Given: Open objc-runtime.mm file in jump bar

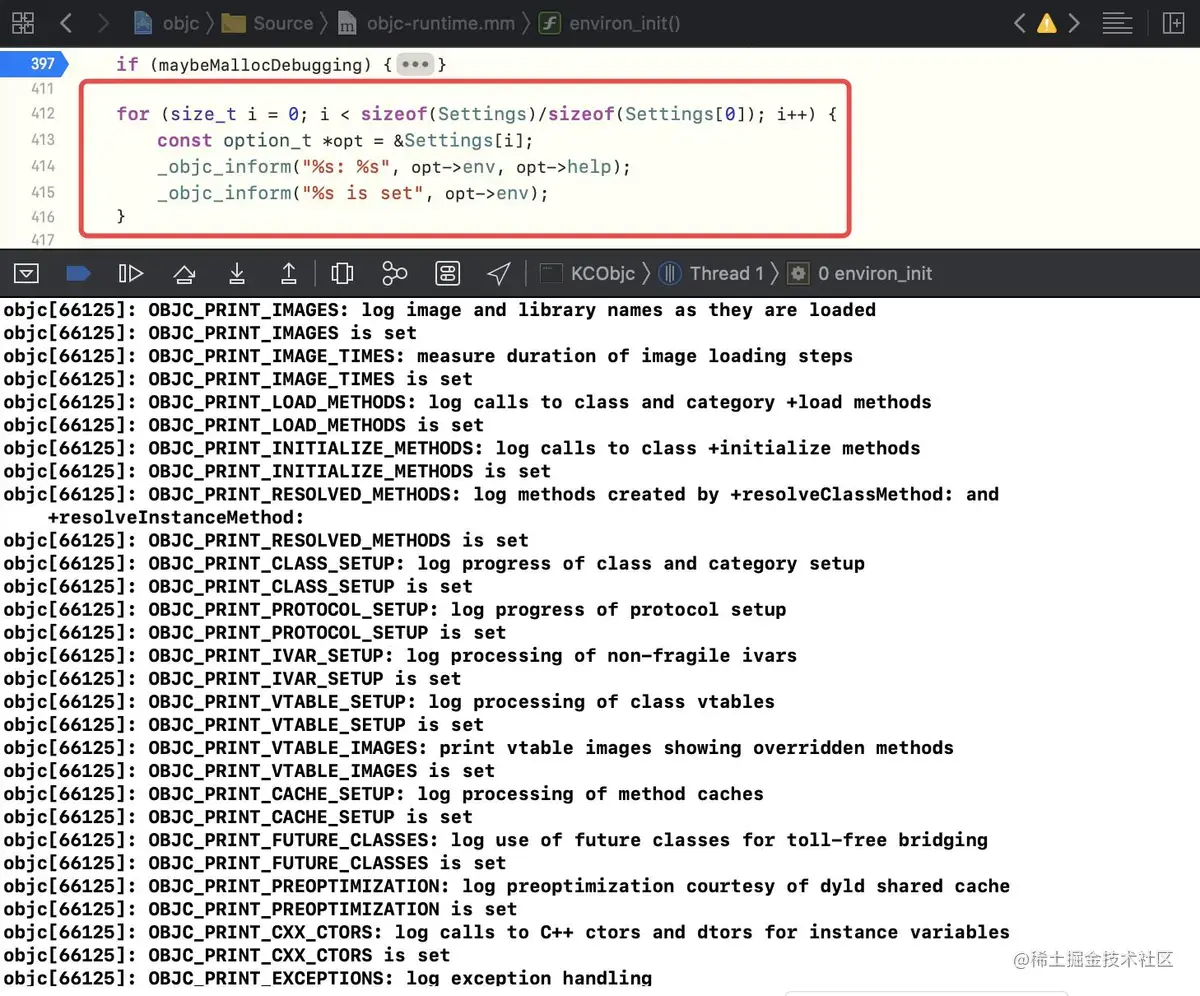Looking at the screenshot, I should 428,22.
